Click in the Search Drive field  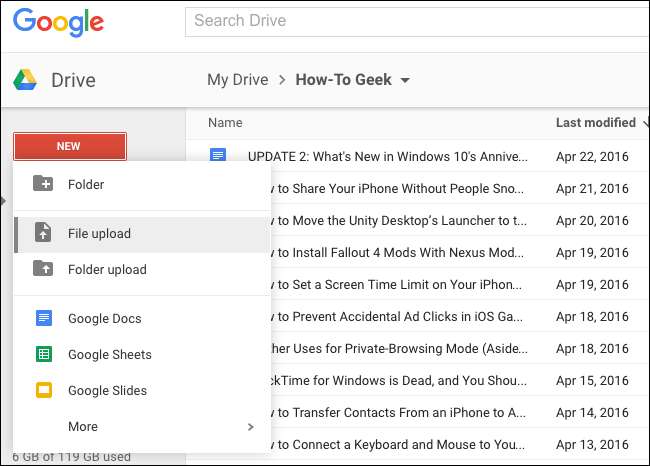(400, 21)
